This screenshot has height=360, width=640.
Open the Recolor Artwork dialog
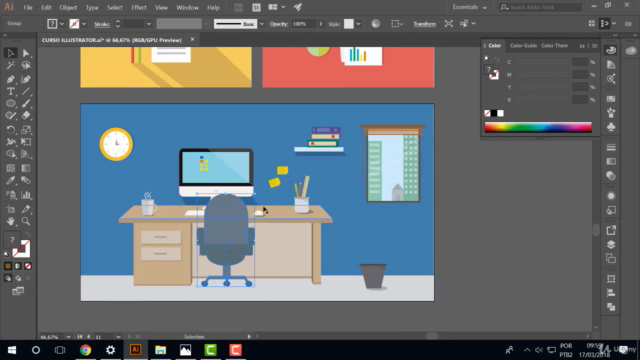(x=376, y=24)
